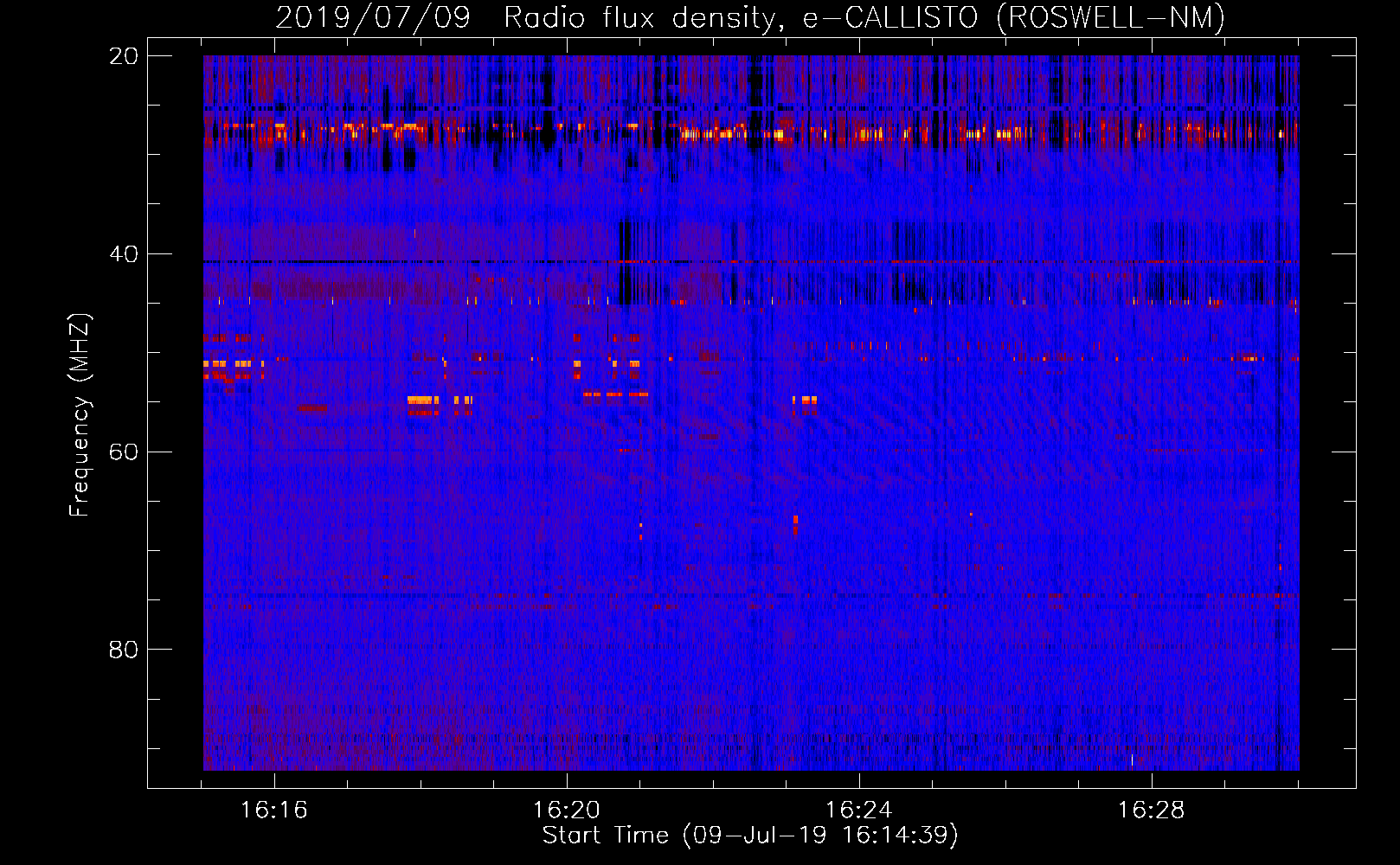Click the 80 frequency tick label

(124, 650)
